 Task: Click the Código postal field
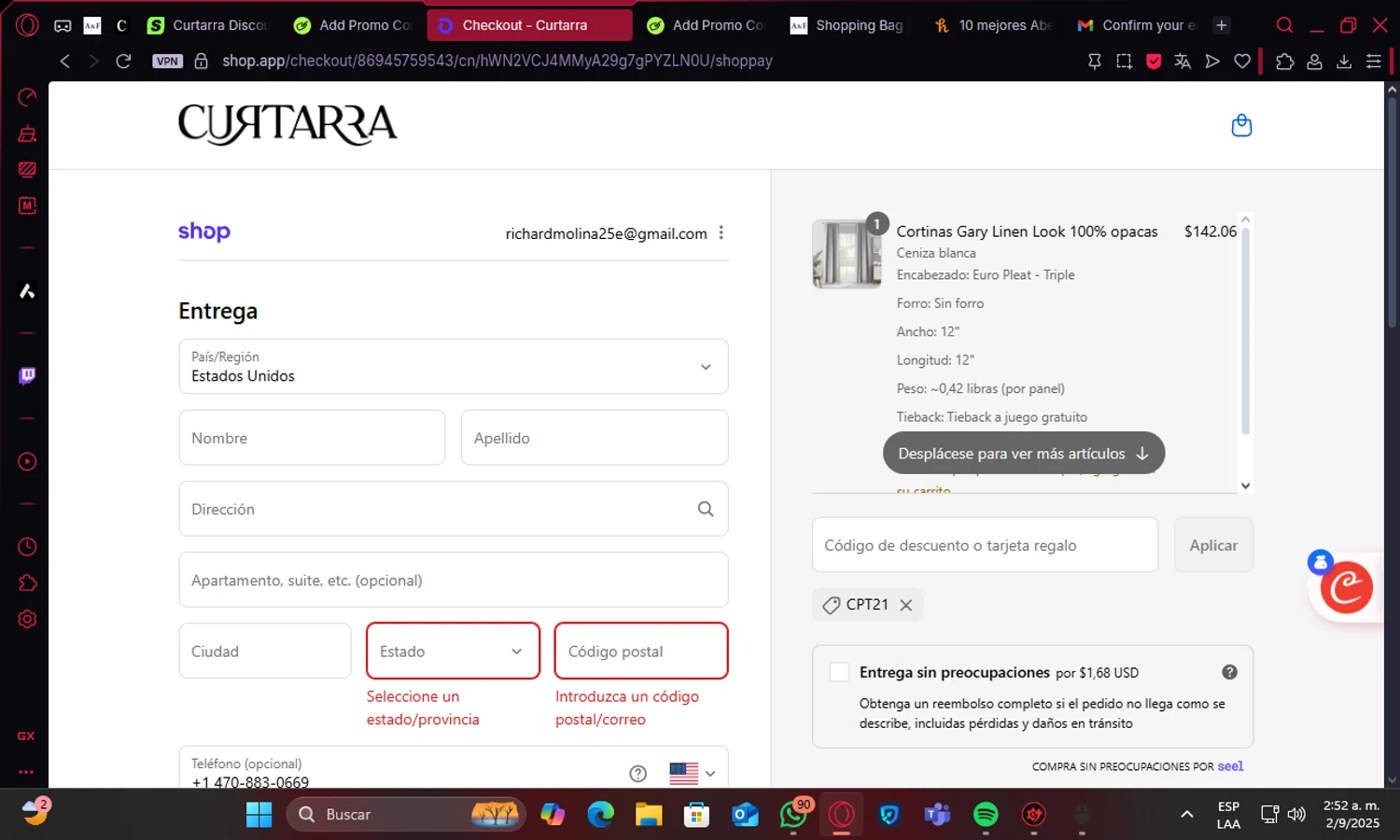[641, 651]
